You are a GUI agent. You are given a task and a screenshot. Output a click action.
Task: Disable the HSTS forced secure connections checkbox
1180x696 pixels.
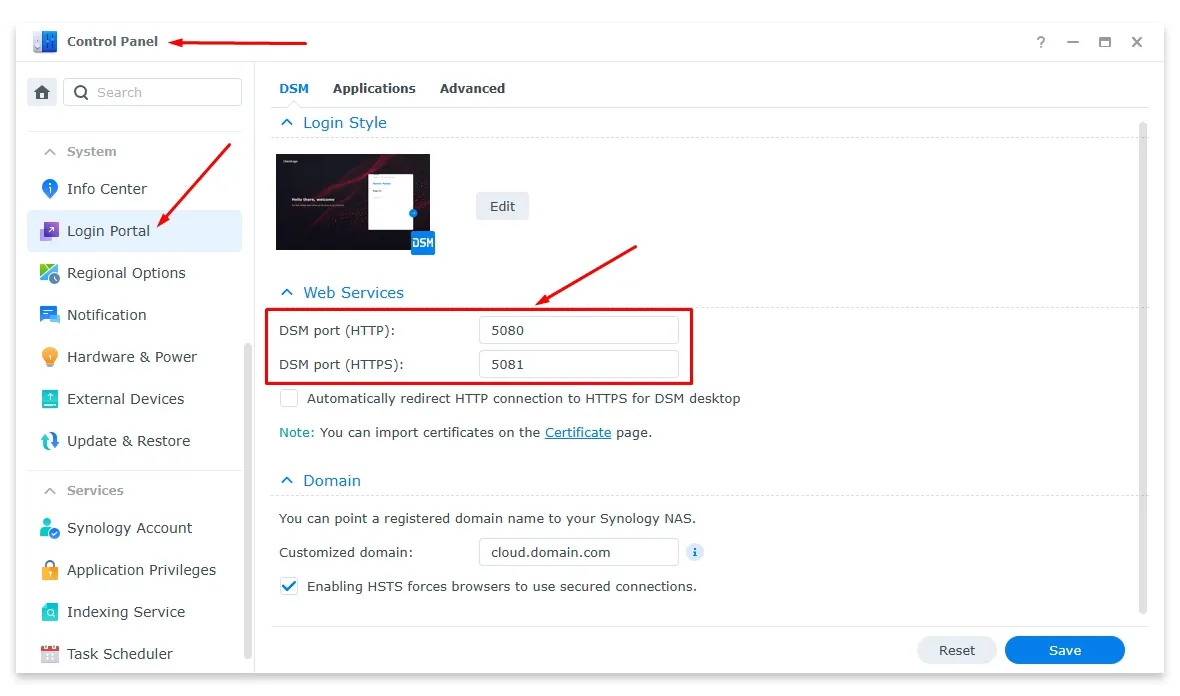(x=289, y=587)
